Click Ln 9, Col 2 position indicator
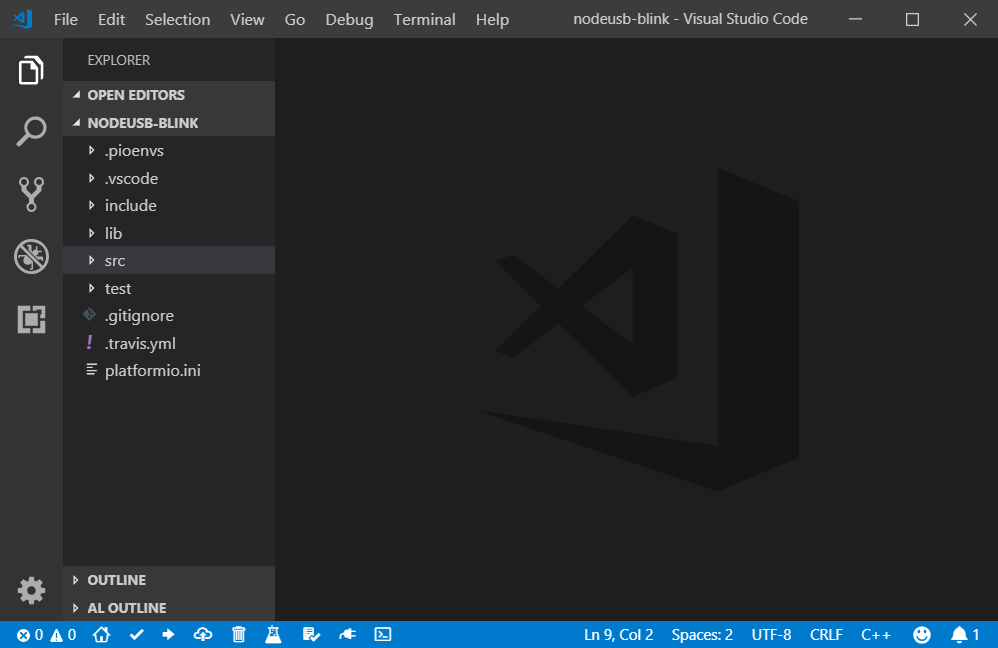 pyautogui.click(x=619, y=635)
